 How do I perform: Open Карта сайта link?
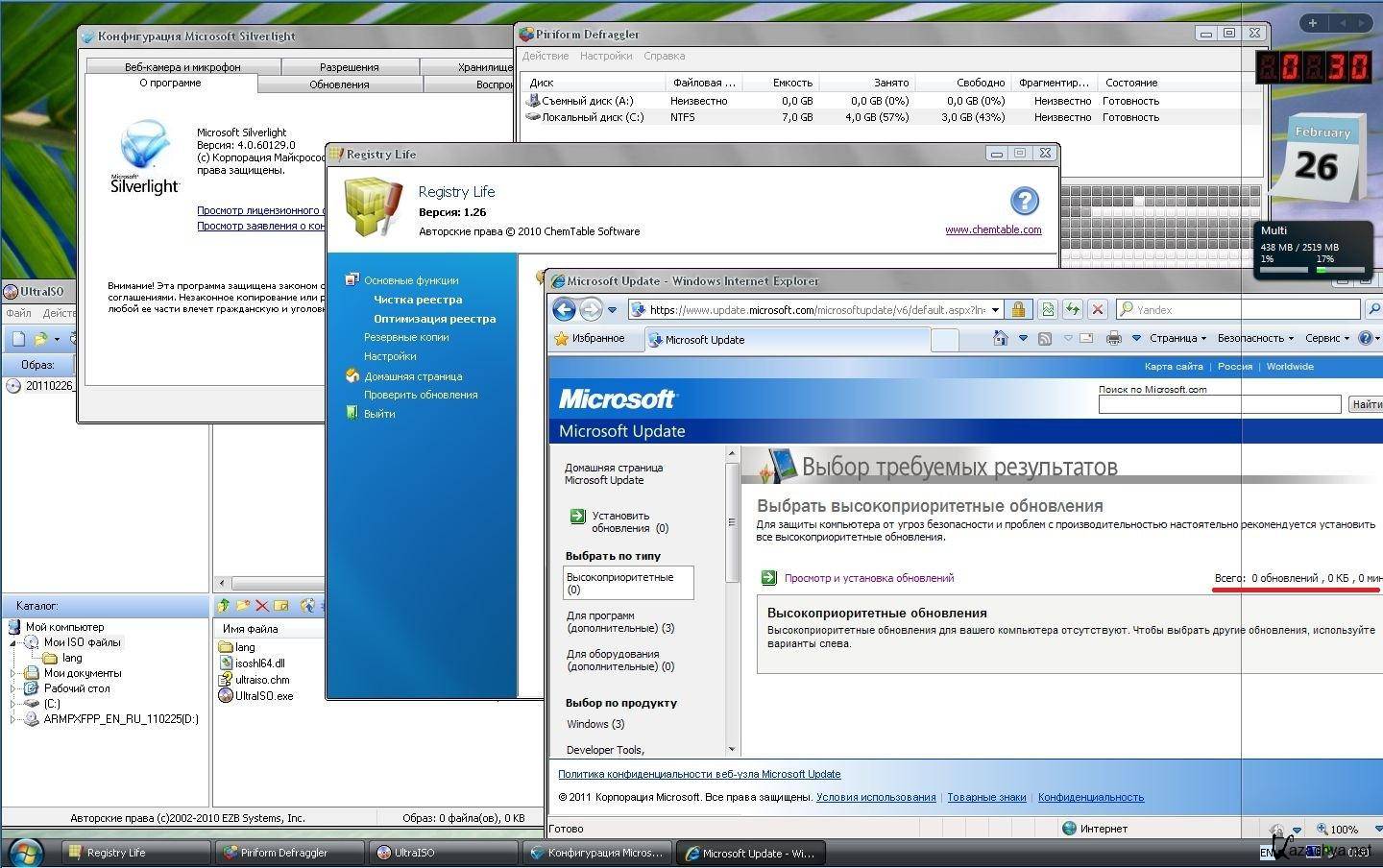(x=1174, y=366)
